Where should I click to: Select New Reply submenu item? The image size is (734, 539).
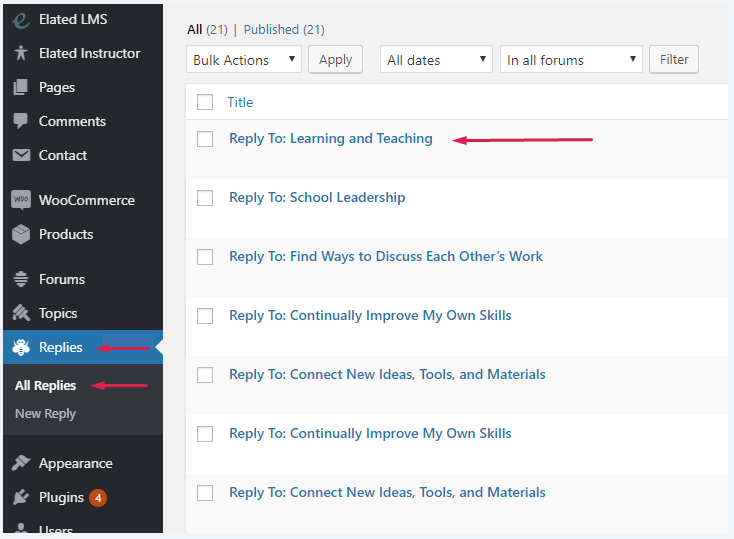point(46,413)
